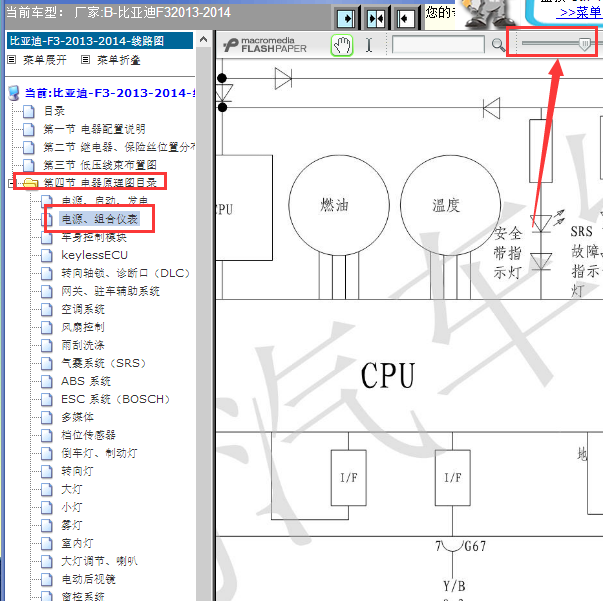The image size is (603, 601).
Task: Click the tree panel vertical scrollbar track
Action: point(203,323)
